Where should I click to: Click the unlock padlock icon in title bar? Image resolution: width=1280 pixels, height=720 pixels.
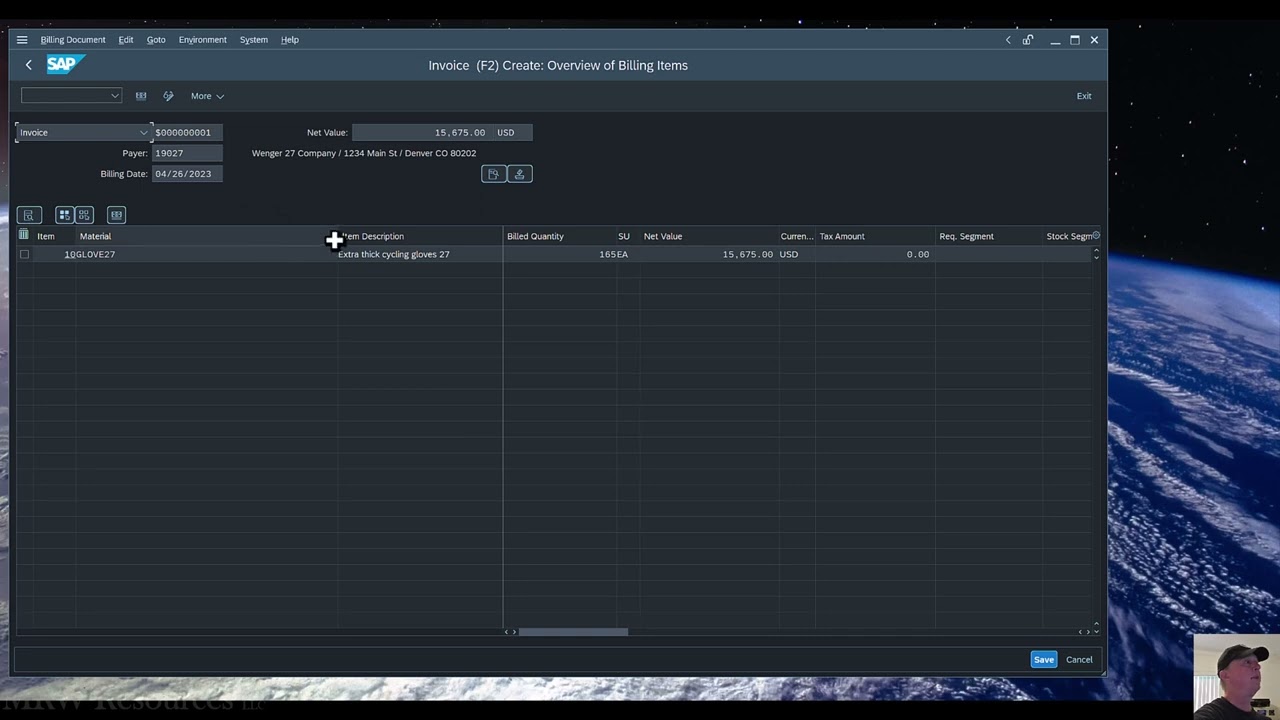[1028, 40]
